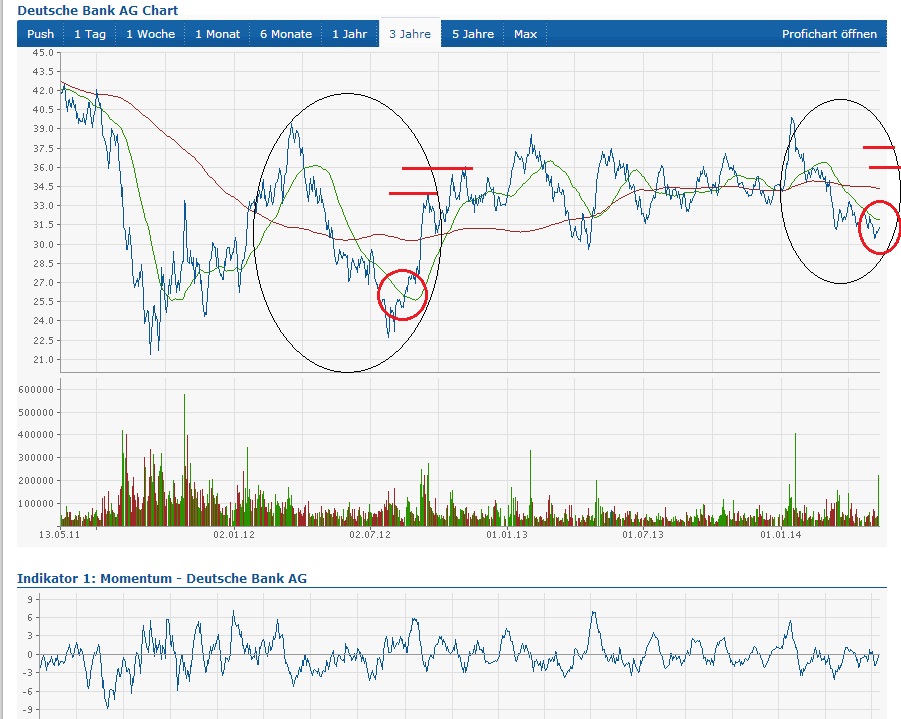Click the Indikator 1: Momentum heading

[x=162, y=578]
